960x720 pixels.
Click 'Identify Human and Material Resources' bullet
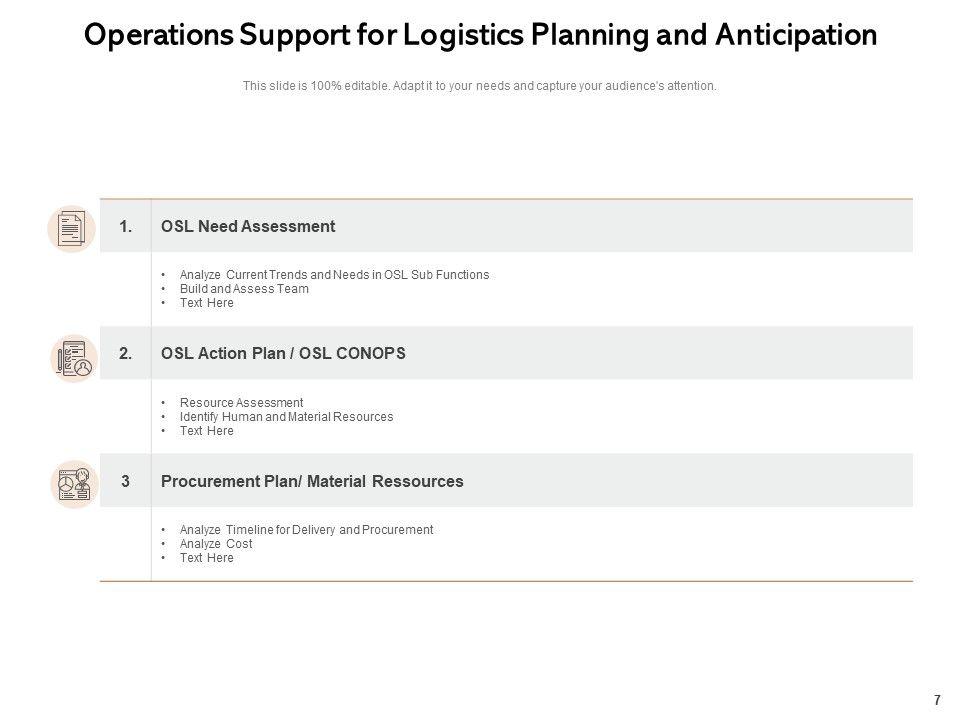click(x=286, y=417)
